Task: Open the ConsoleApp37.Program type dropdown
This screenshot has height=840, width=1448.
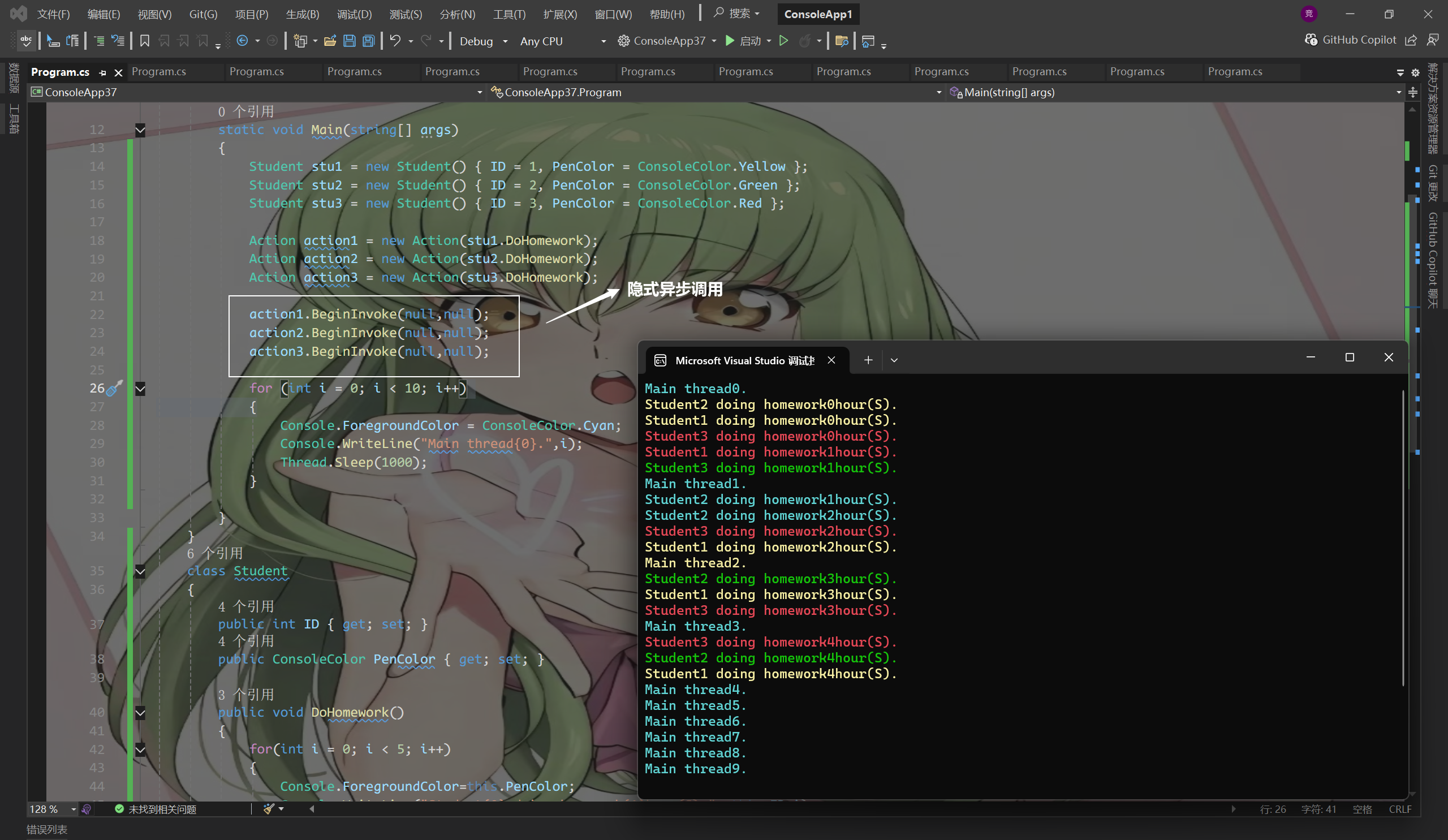Action: pyautogui.click(x=717, y=92)
